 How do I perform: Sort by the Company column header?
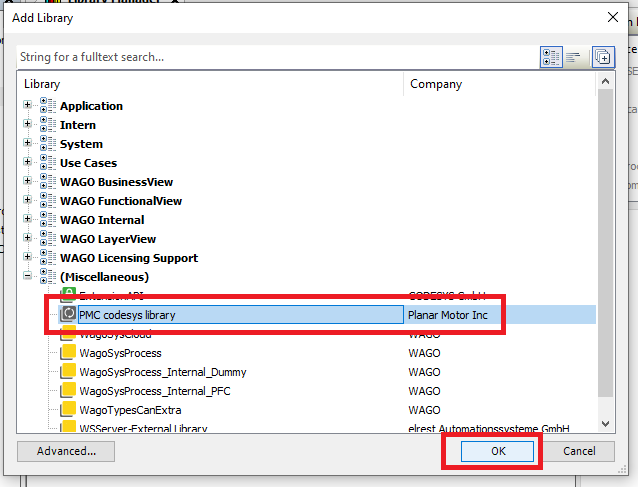[x=500, y=85]
